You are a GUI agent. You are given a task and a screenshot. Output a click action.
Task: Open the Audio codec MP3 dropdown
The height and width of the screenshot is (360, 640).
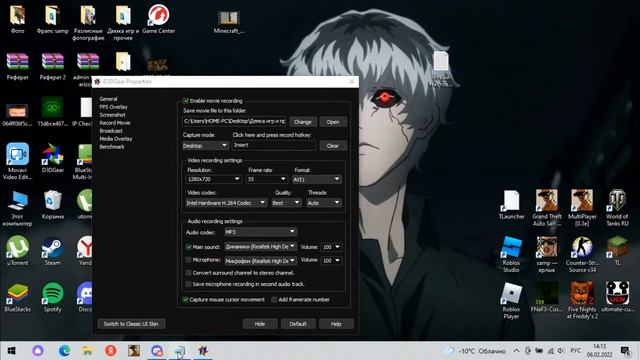[260, 232]
